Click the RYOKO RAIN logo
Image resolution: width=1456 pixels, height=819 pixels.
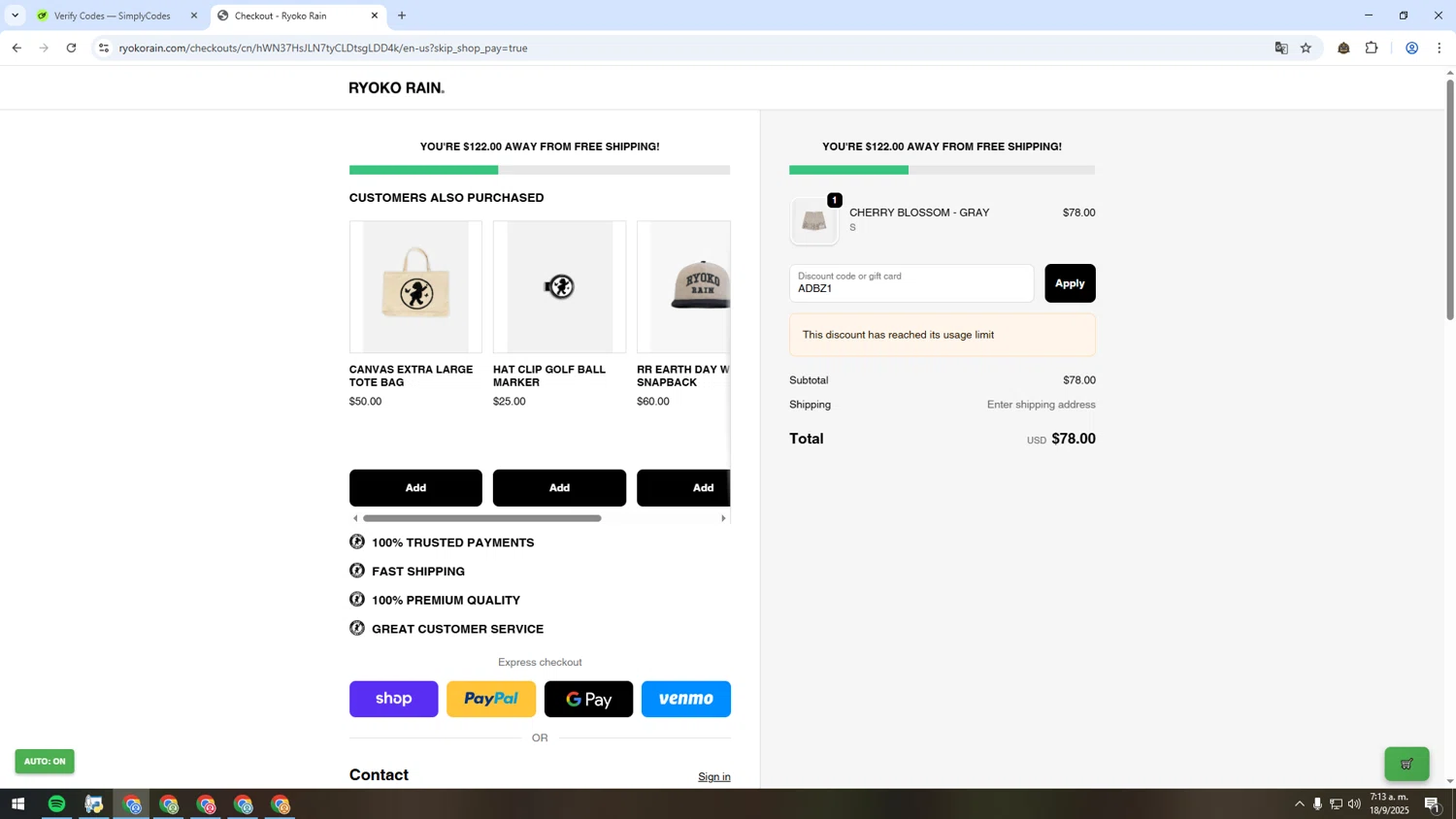[397, 88]
